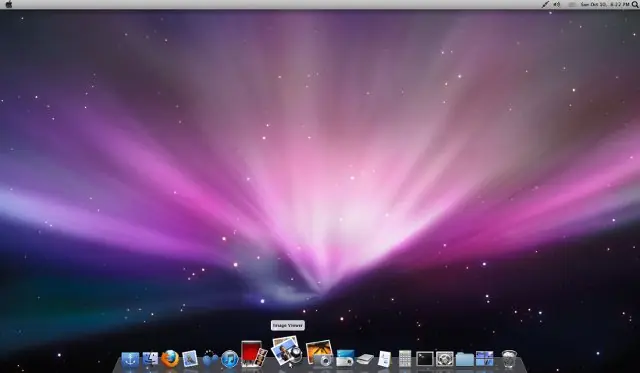This screenshot has width=640, height=373.
Task: Open the red screen filmstrip dock icon
Action: click(x=254, y=354)
